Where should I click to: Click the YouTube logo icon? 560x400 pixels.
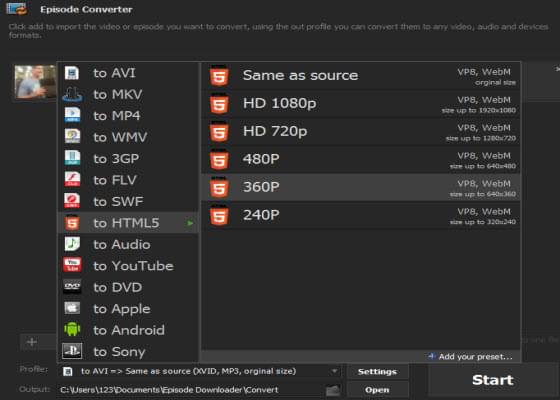point(72,265)
